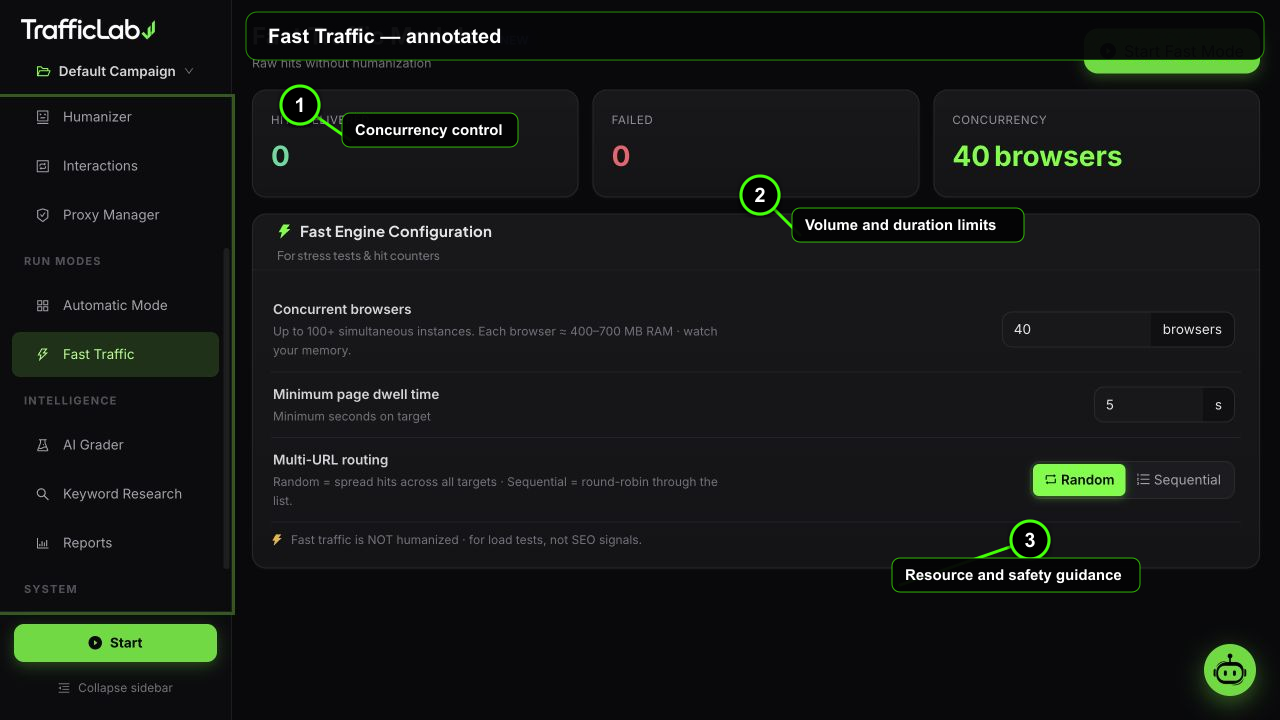The height and width of the screenshot is (720, 1280).
Task: Click the warning bolt icon in footer note
Action: click(x=277, y=540)
